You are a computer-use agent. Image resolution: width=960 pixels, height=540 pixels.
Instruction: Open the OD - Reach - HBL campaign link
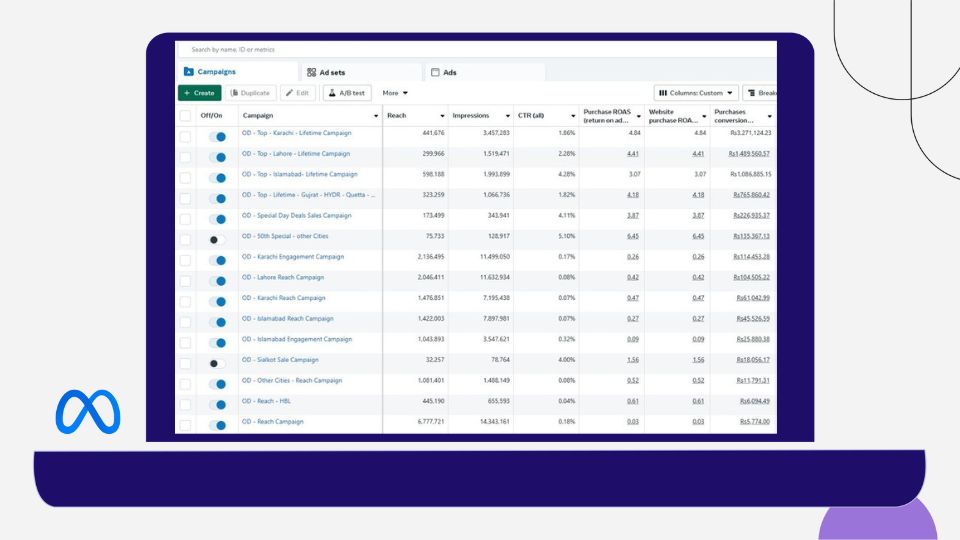click(x=266, y=401)
